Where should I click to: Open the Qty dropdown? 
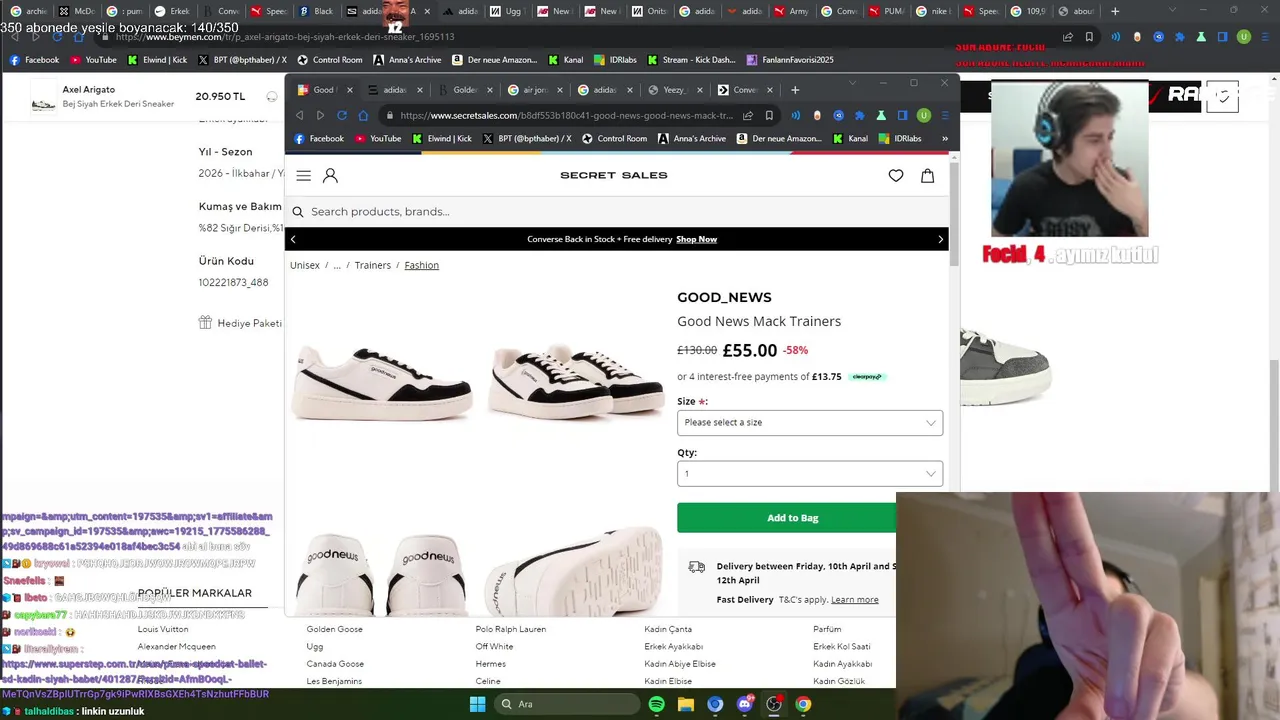(810, 473)
